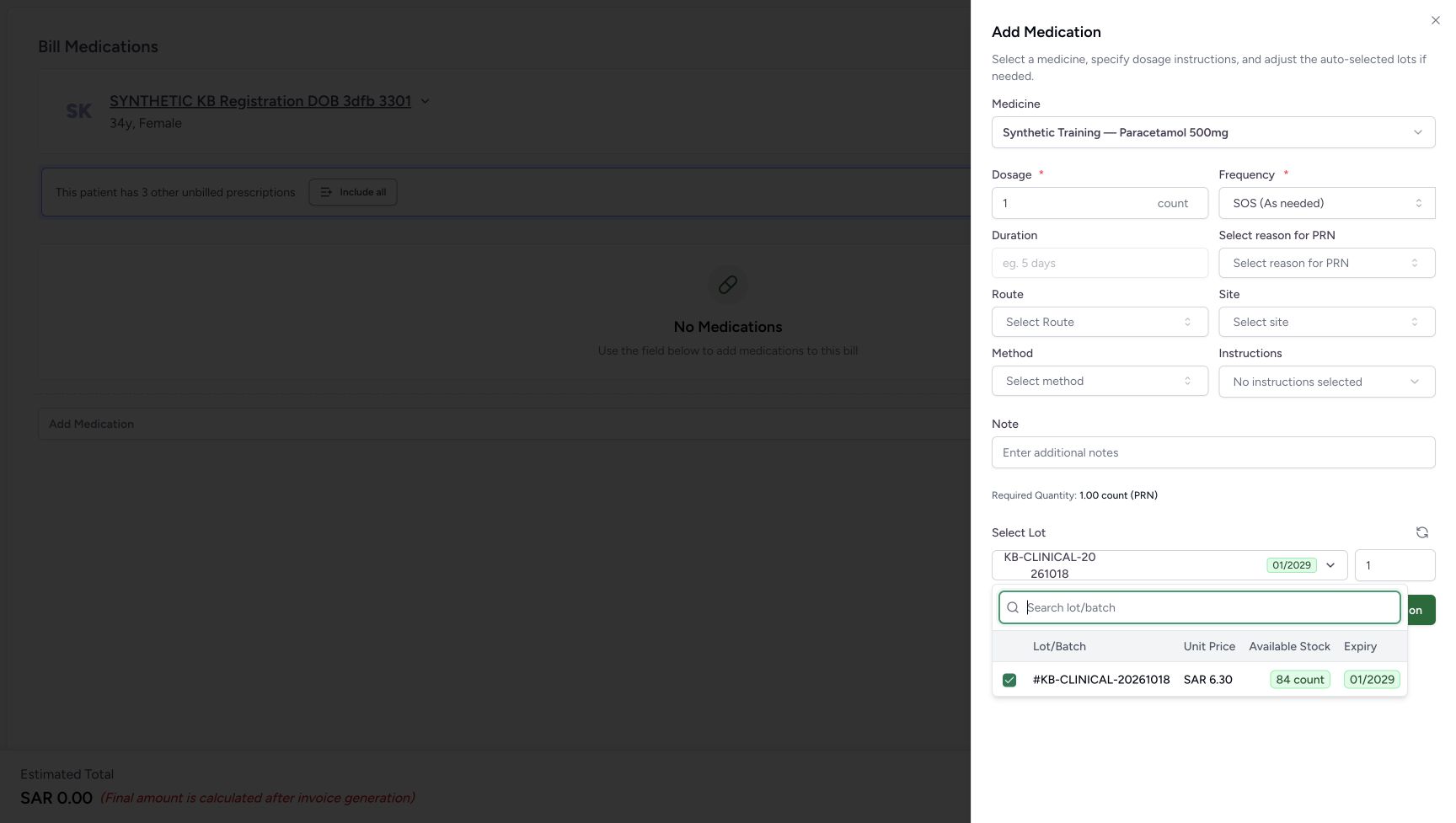Click the SAR 0.00 estimated total
The width and height of the screenshot is (1456, 823).
tap(56, 798)
